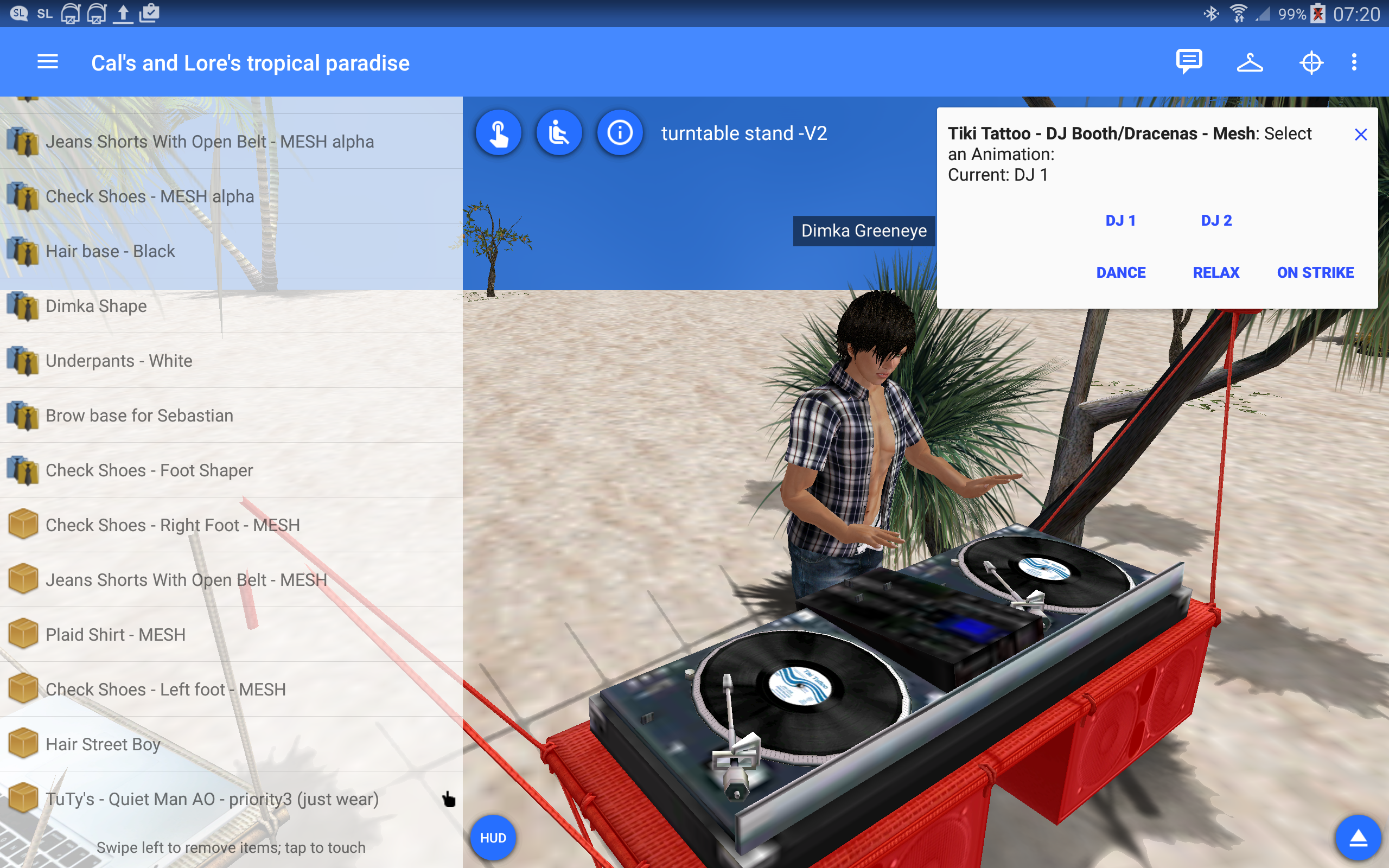Viewport: 1389px width, 868px height.
Task: Toggle the HUD button
Action: (x=493, y=838)
